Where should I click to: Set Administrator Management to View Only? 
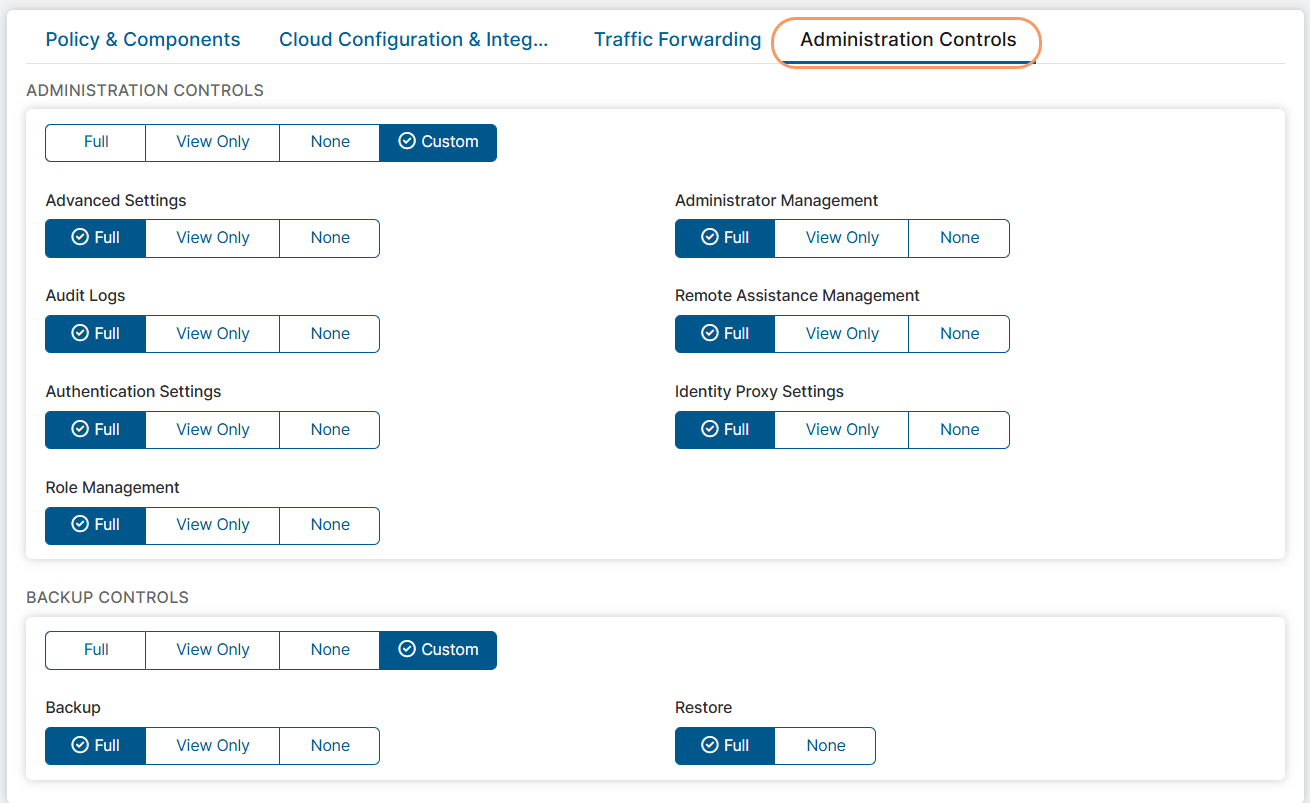click(841, 238)
